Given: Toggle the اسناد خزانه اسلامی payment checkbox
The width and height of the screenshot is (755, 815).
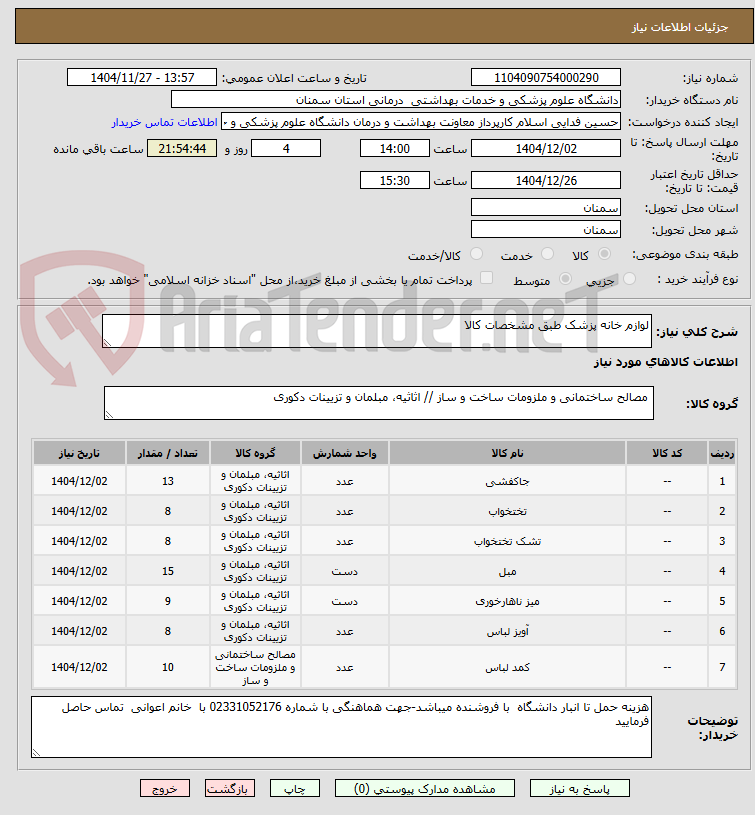Looking at the screenshot, I should point(486,278).
